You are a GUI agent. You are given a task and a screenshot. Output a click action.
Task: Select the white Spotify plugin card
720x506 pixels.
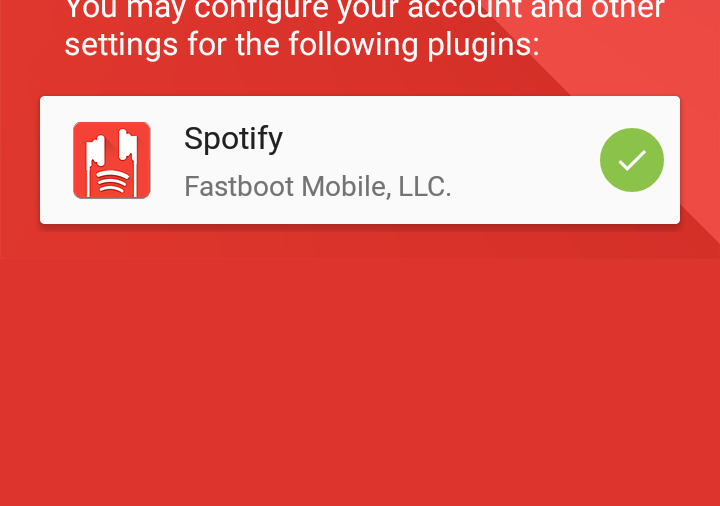point(360,160)
